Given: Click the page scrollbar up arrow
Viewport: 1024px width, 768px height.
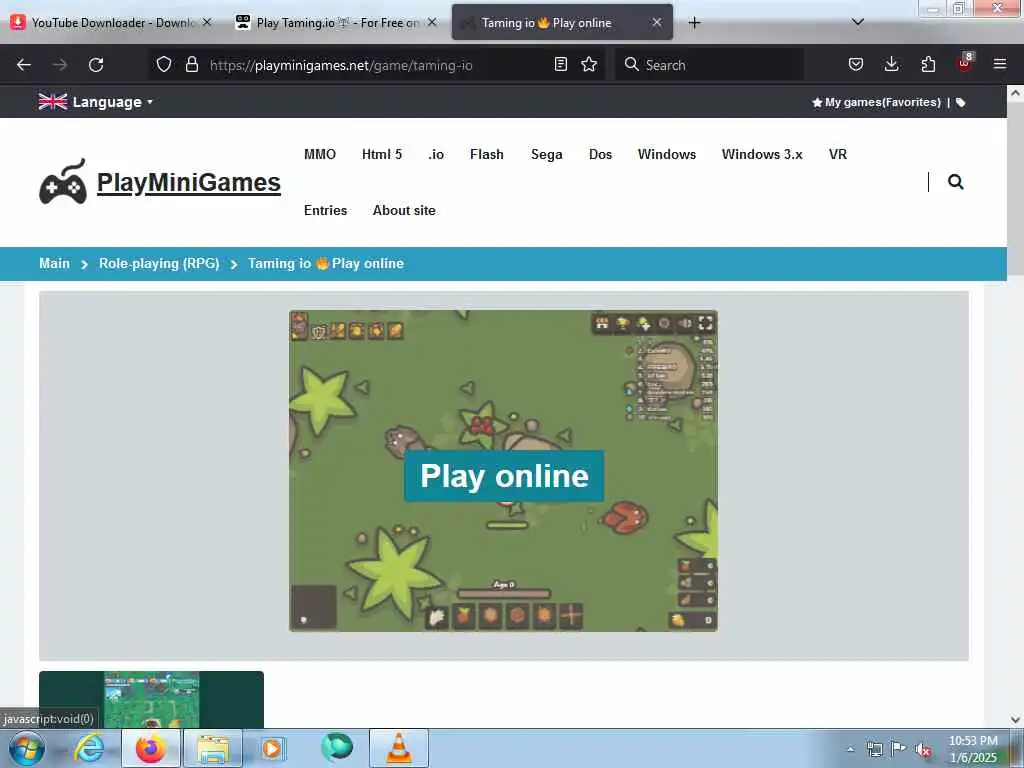Looking at the screenshot, I should click(1015, 93).
